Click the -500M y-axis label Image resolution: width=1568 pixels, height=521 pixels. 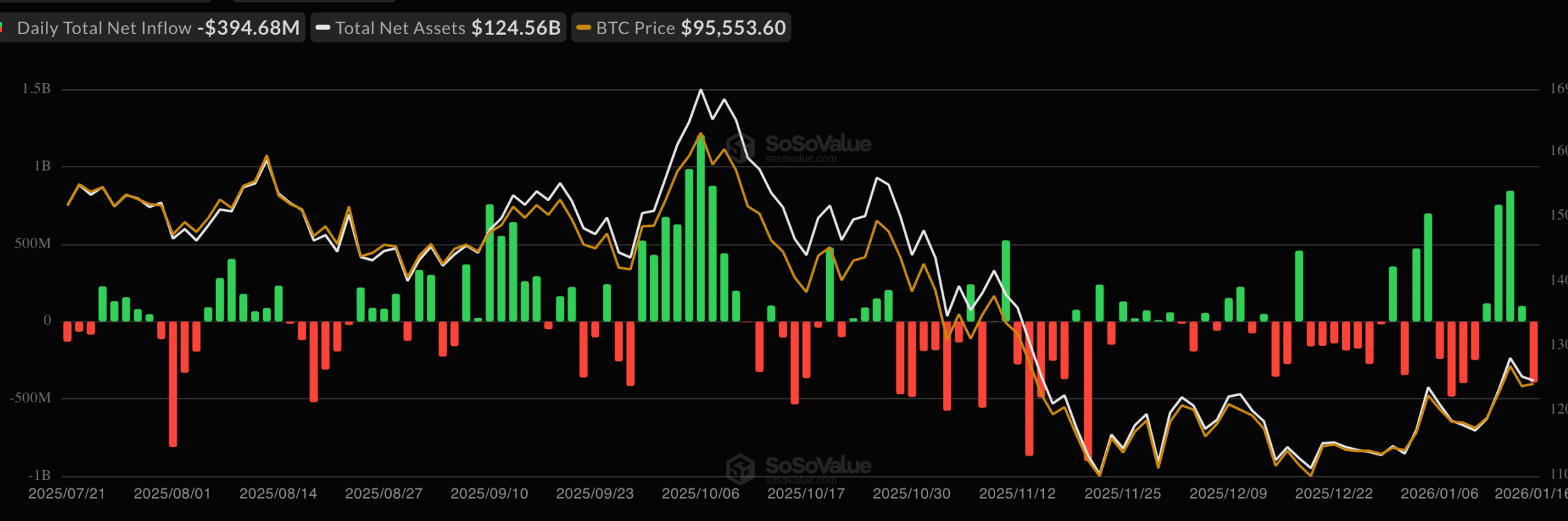(x=31, y=398)
